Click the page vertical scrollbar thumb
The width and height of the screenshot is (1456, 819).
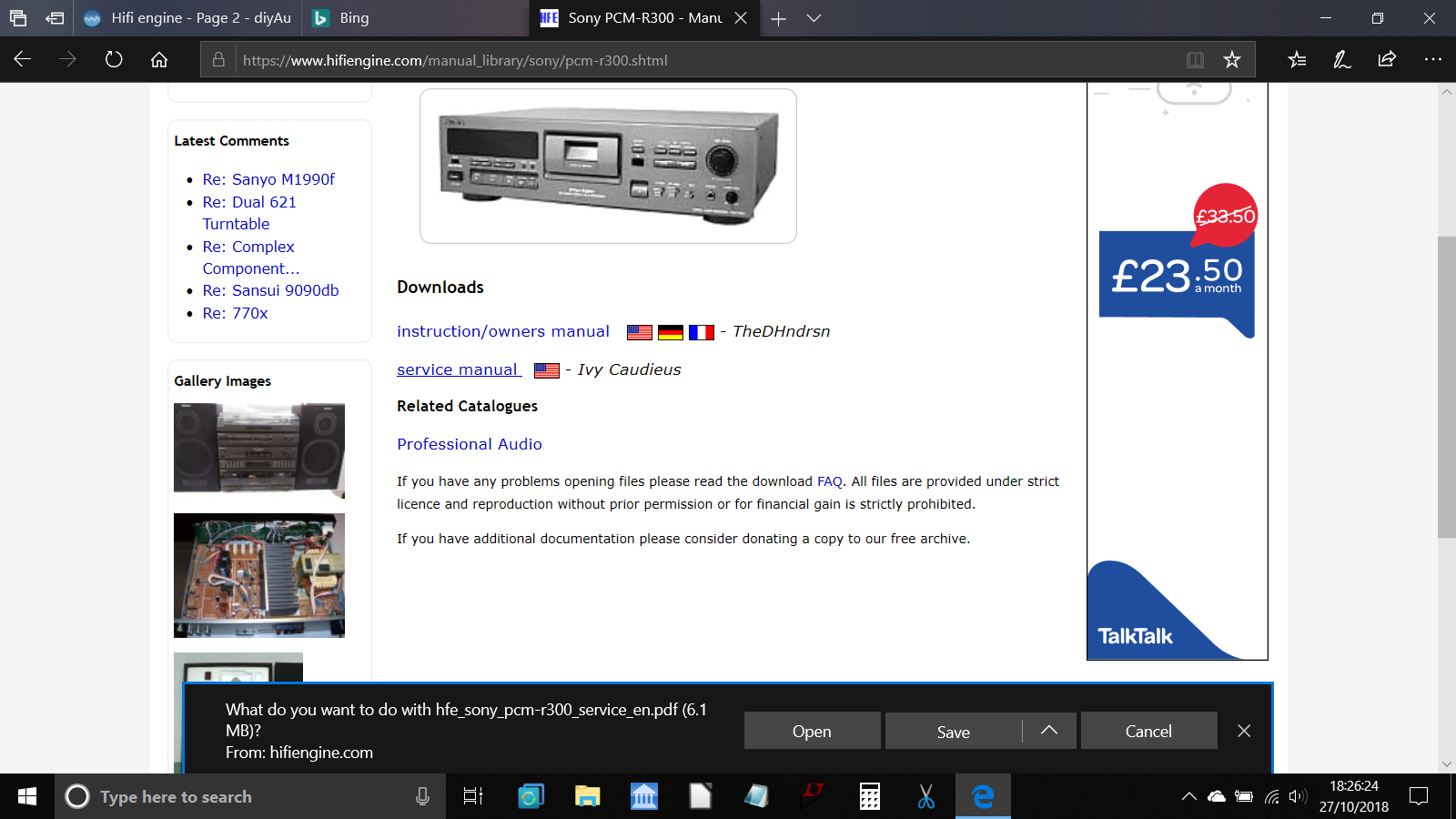coord(1447,387)
